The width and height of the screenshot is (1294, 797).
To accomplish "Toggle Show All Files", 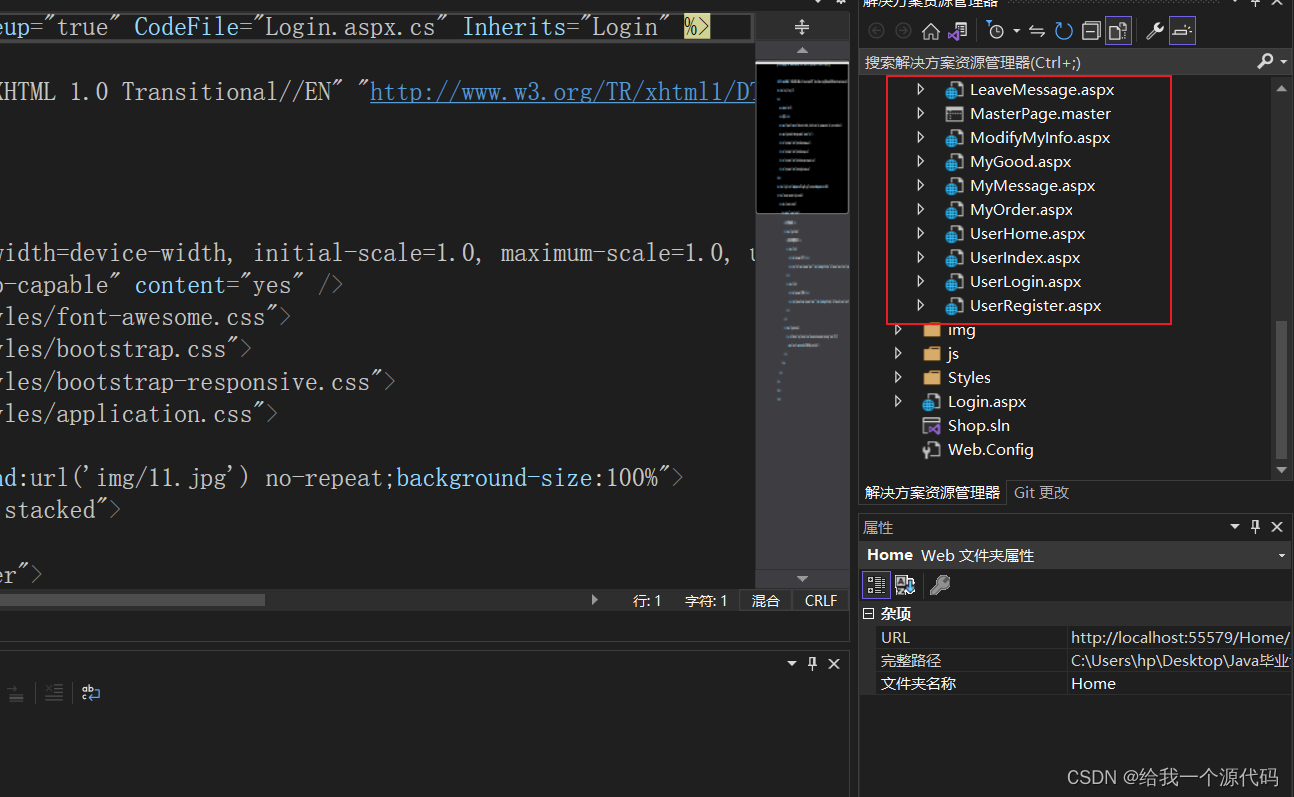I will (x=1118, y=30).
